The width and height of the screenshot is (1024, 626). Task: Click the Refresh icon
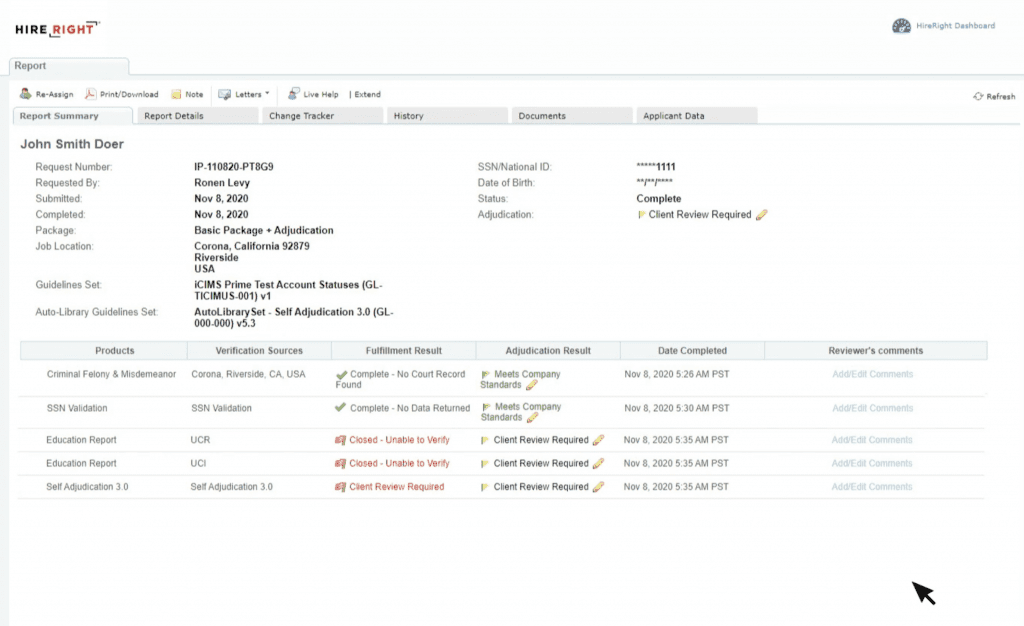(x=978, y=97)
